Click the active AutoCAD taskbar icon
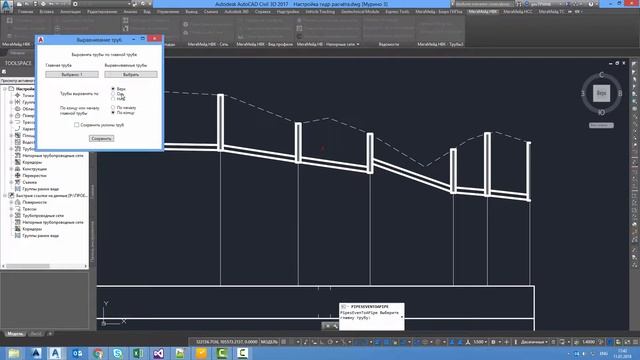 point(56,353)
